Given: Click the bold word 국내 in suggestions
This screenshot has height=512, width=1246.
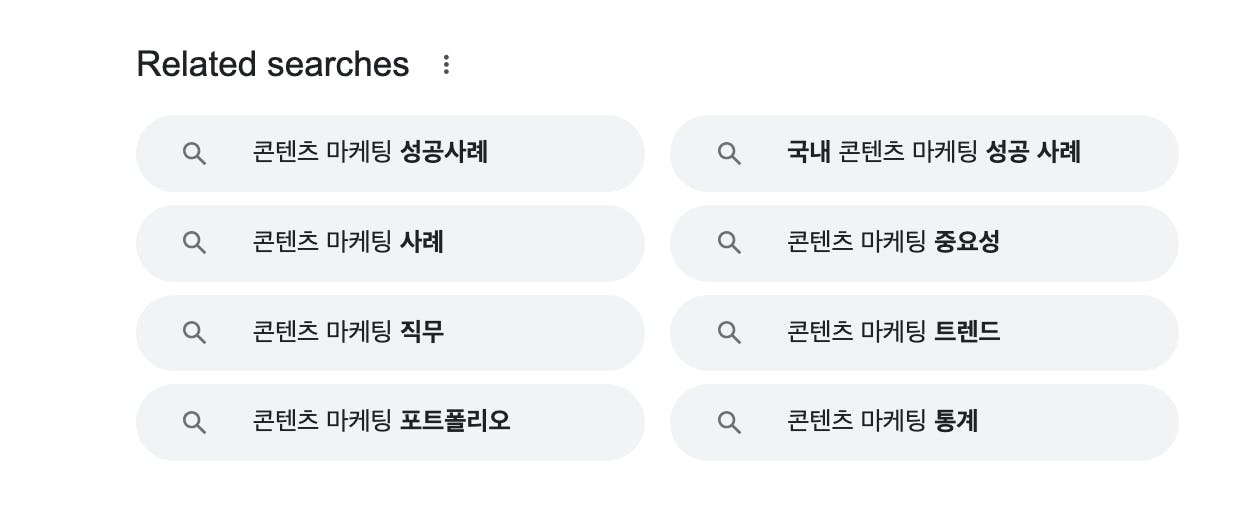Looking at the screenshot, I should (808, 153).
